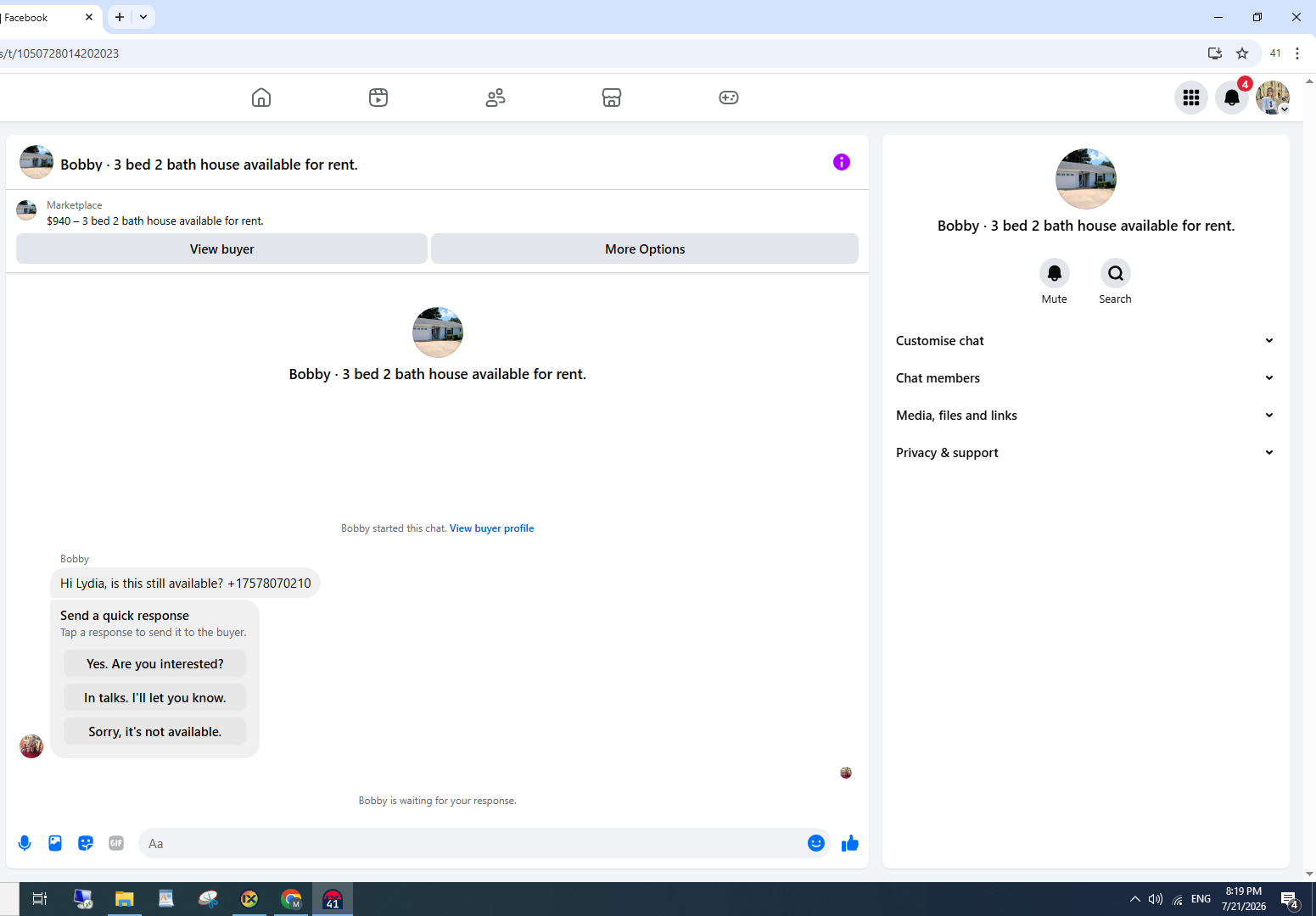1316x916 pixels.
Task: Open the Marketplace storefront icon
Action: [612, 98]
